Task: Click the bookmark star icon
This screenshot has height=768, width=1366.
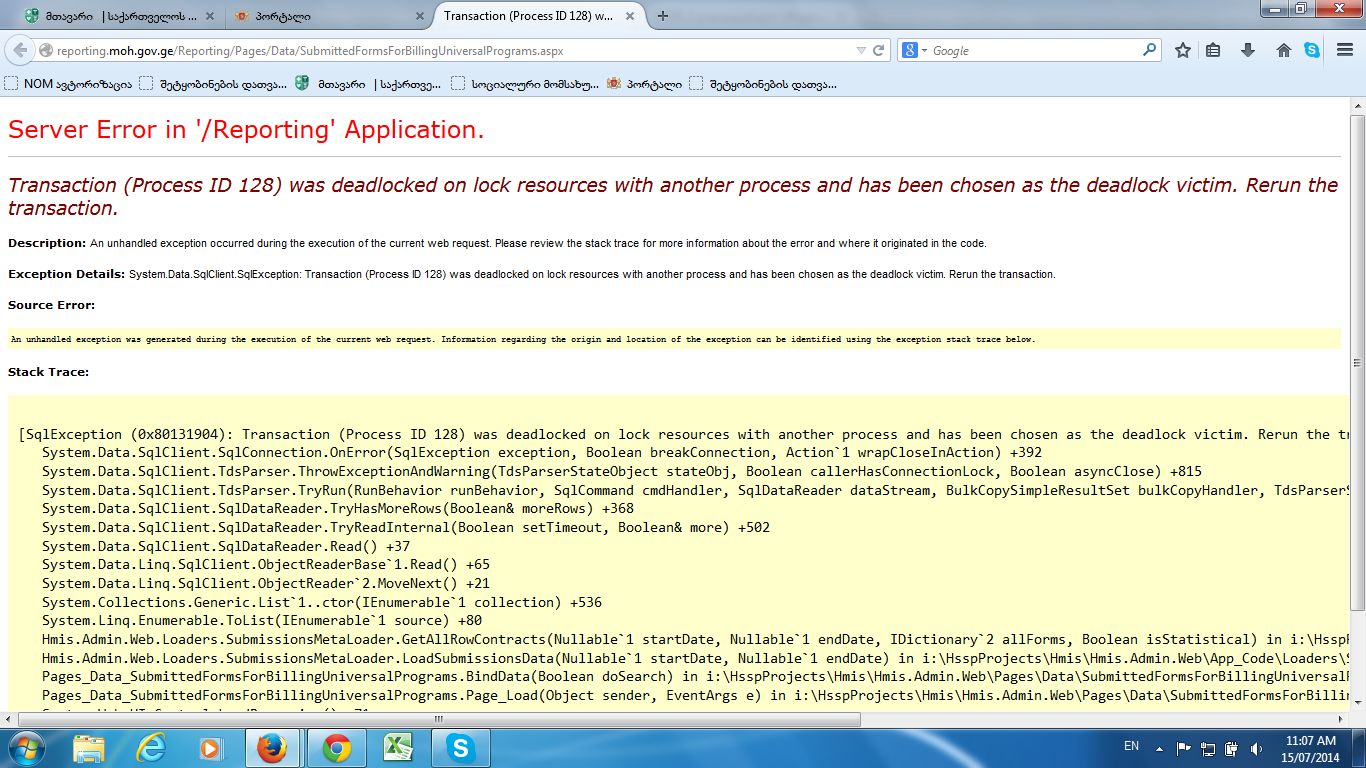Action: [x=1183, y=50]
